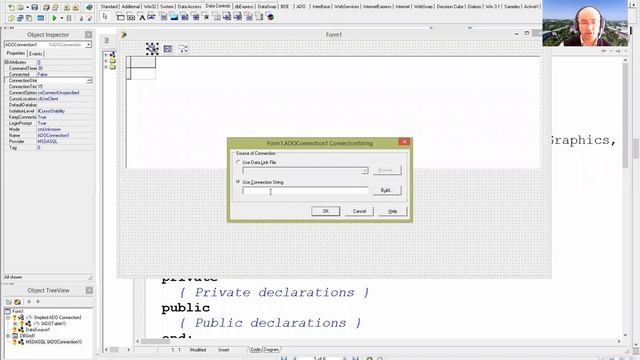Viewport: 640px width, 360px height.
Task: Close the ConnectionString dialog with the red X
Action: pos(404,142)
